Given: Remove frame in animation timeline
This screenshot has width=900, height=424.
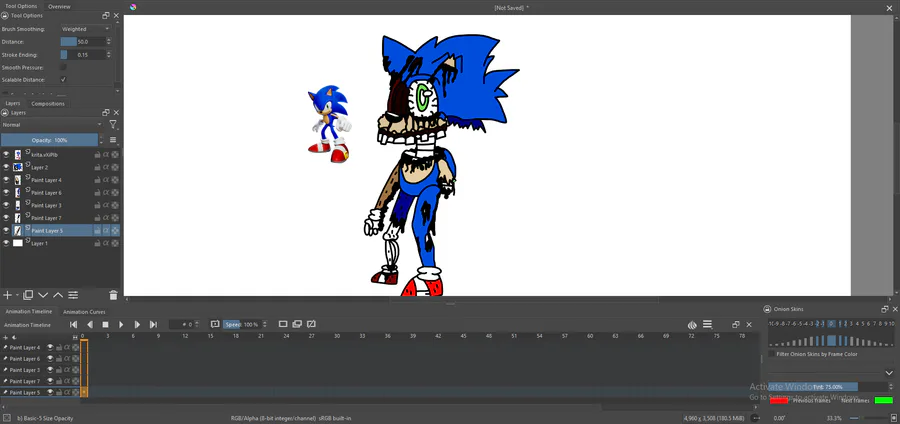Looking at the screenshot, I should tap(312, 324).
